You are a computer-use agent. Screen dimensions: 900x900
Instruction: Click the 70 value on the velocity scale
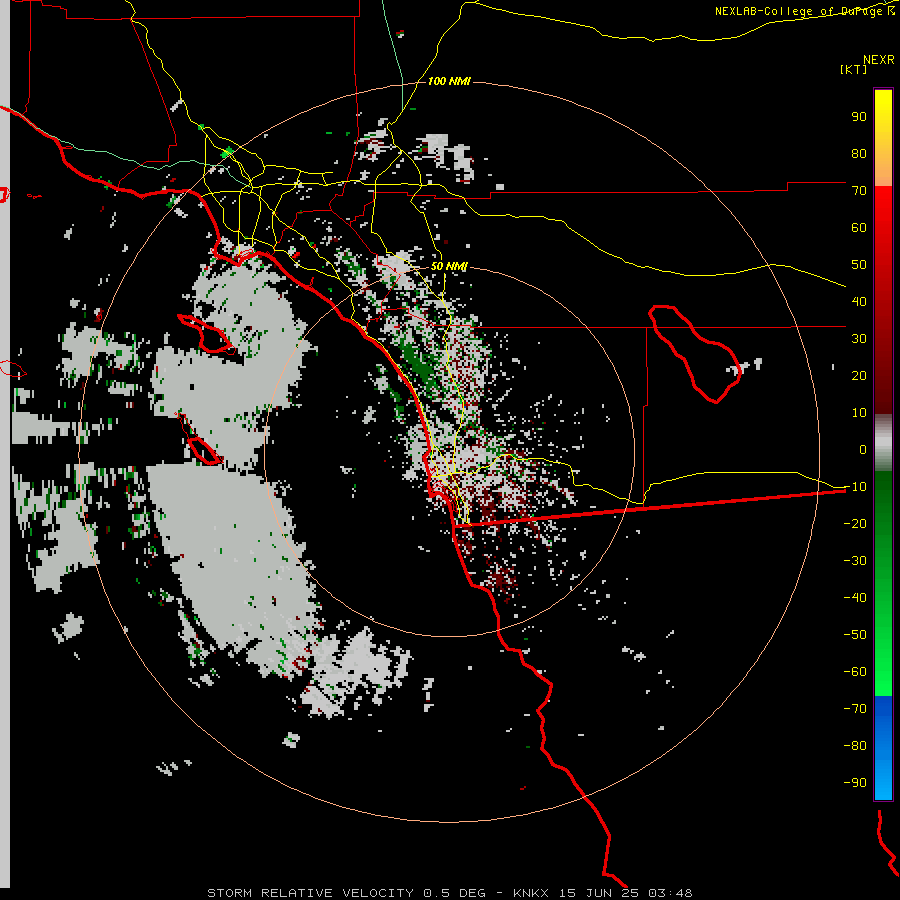pos(859,191)
